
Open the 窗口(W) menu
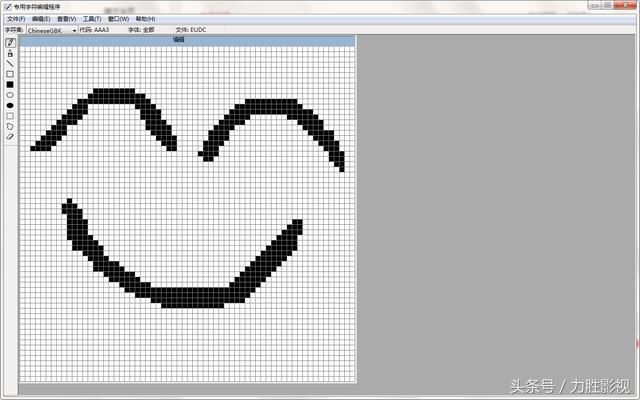coord(118,19)
